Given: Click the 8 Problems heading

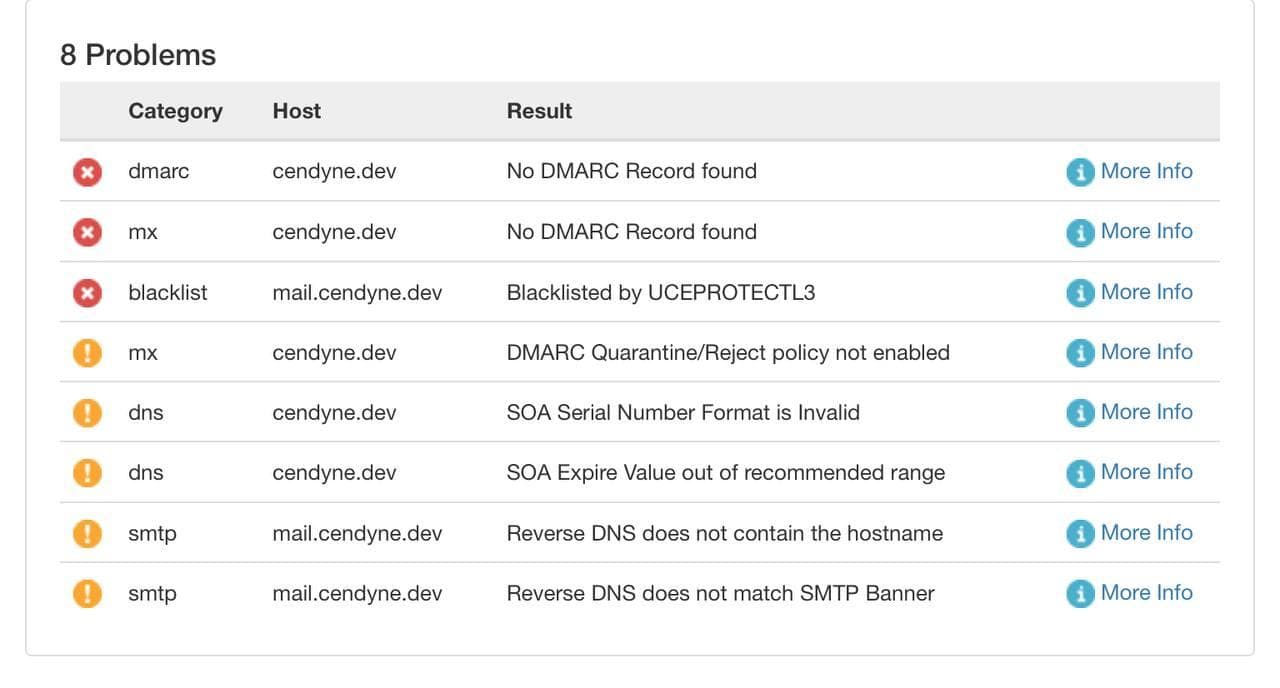Looking at the screenshot, I should pos(138,55).
